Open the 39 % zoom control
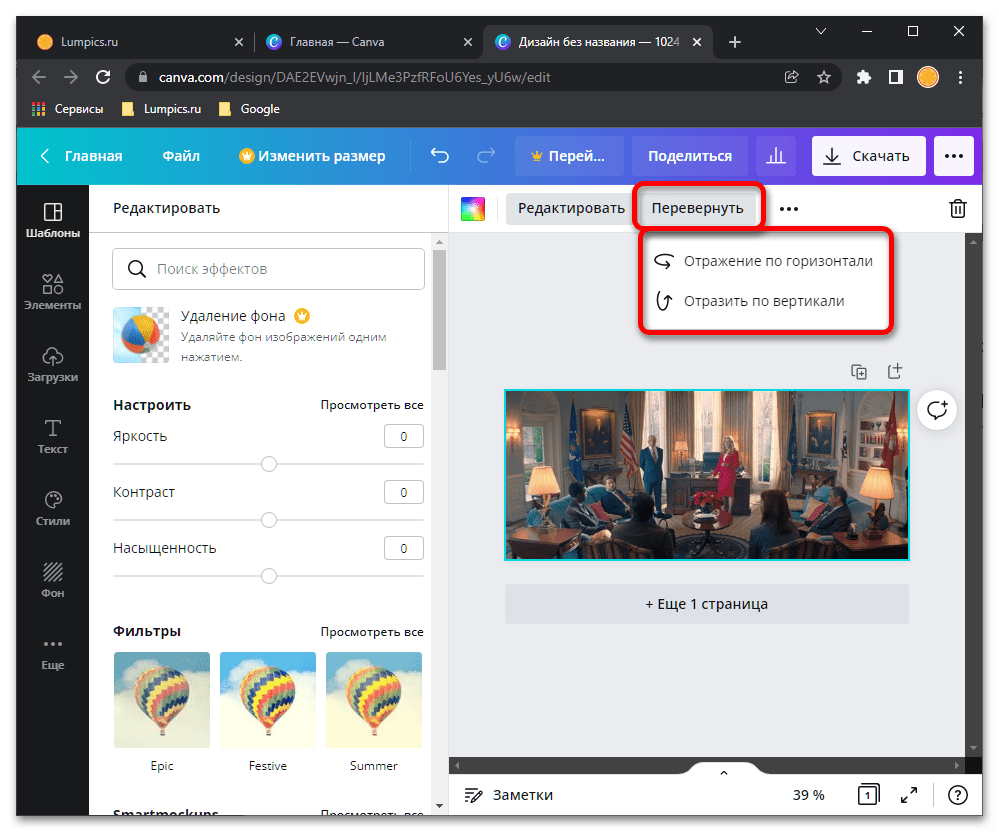Screen dimensions: 999x832 click(x=809, y=794)
